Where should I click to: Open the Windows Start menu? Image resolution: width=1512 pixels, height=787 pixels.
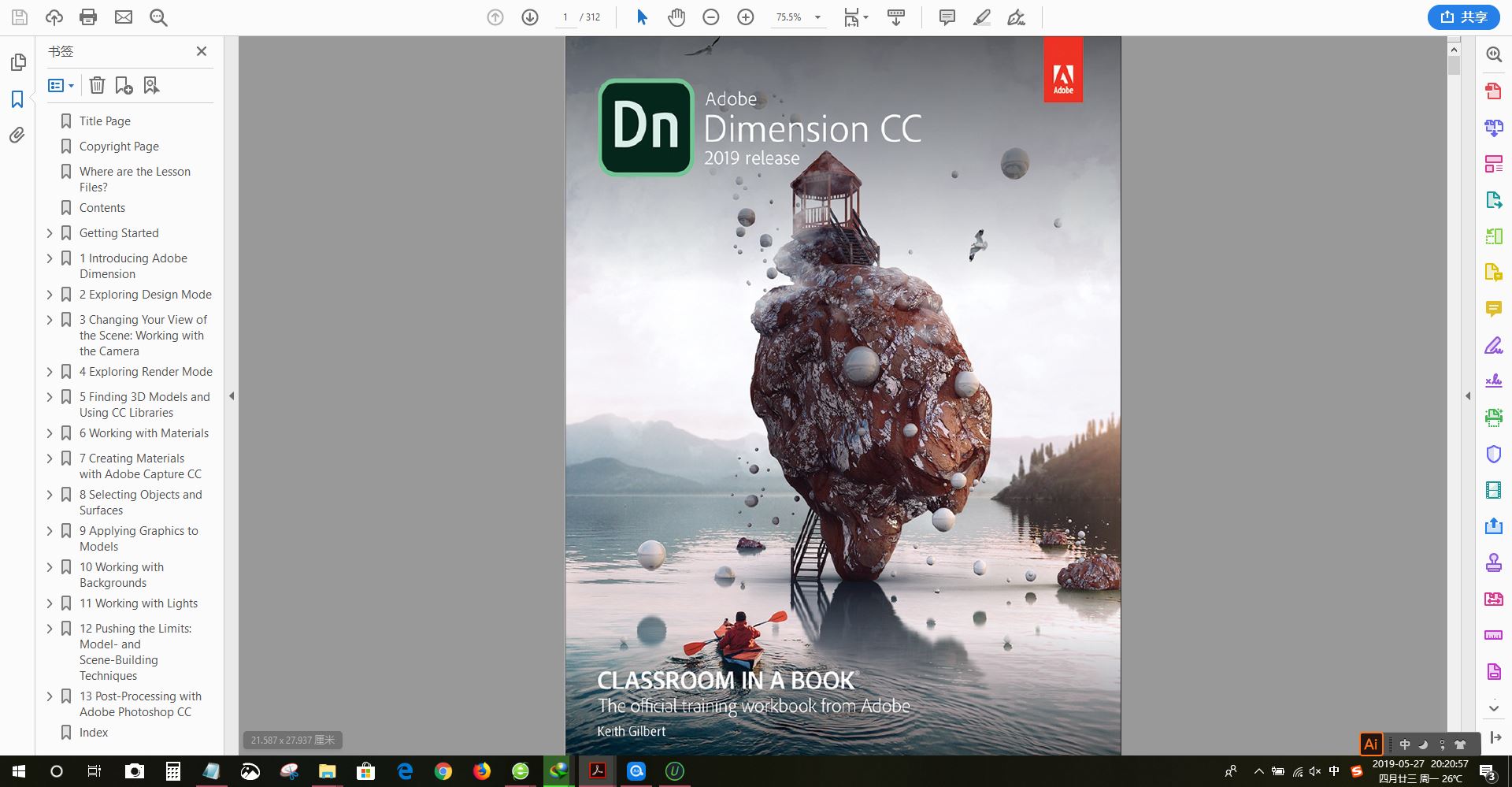[x=19, y=771]
